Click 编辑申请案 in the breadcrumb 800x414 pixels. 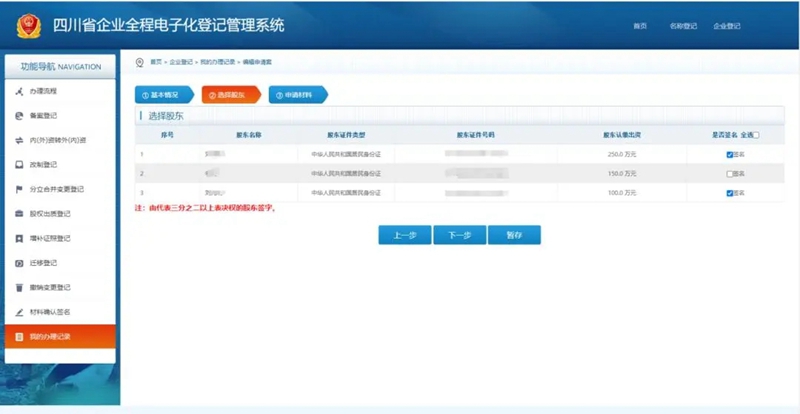(257, 62)
